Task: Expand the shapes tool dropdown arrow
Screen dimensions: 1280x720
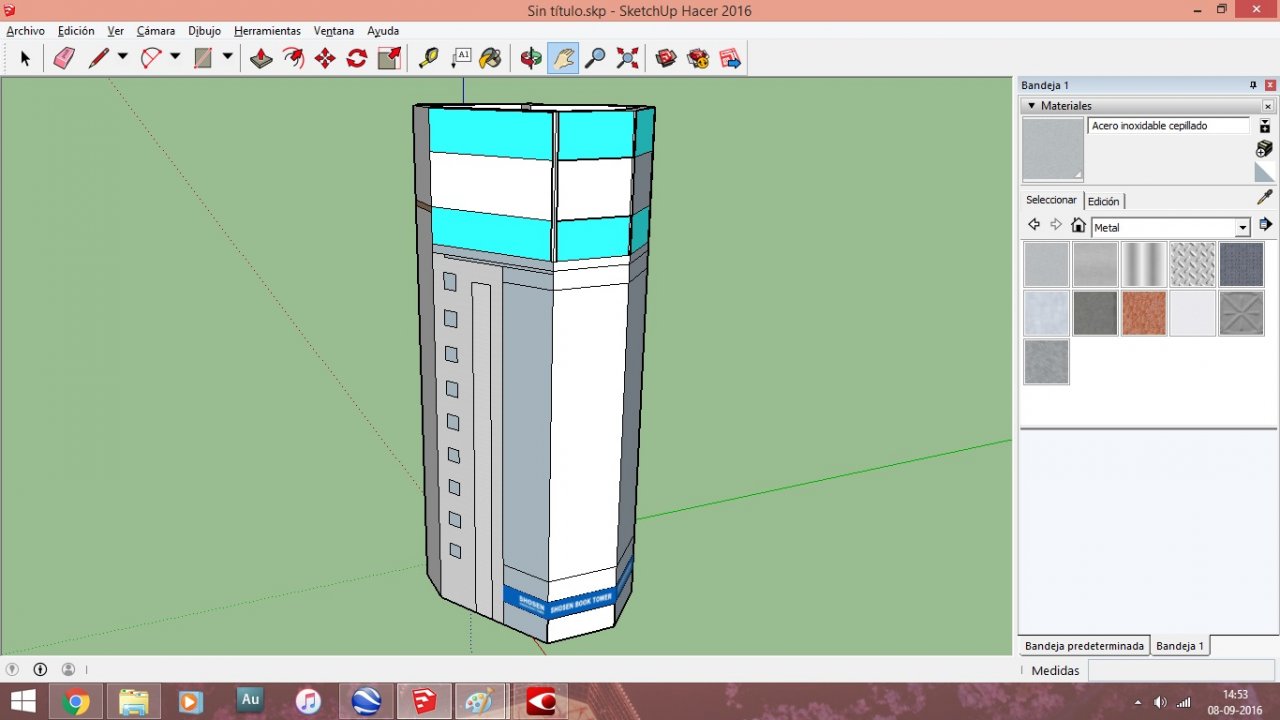Action: point(228,57)
